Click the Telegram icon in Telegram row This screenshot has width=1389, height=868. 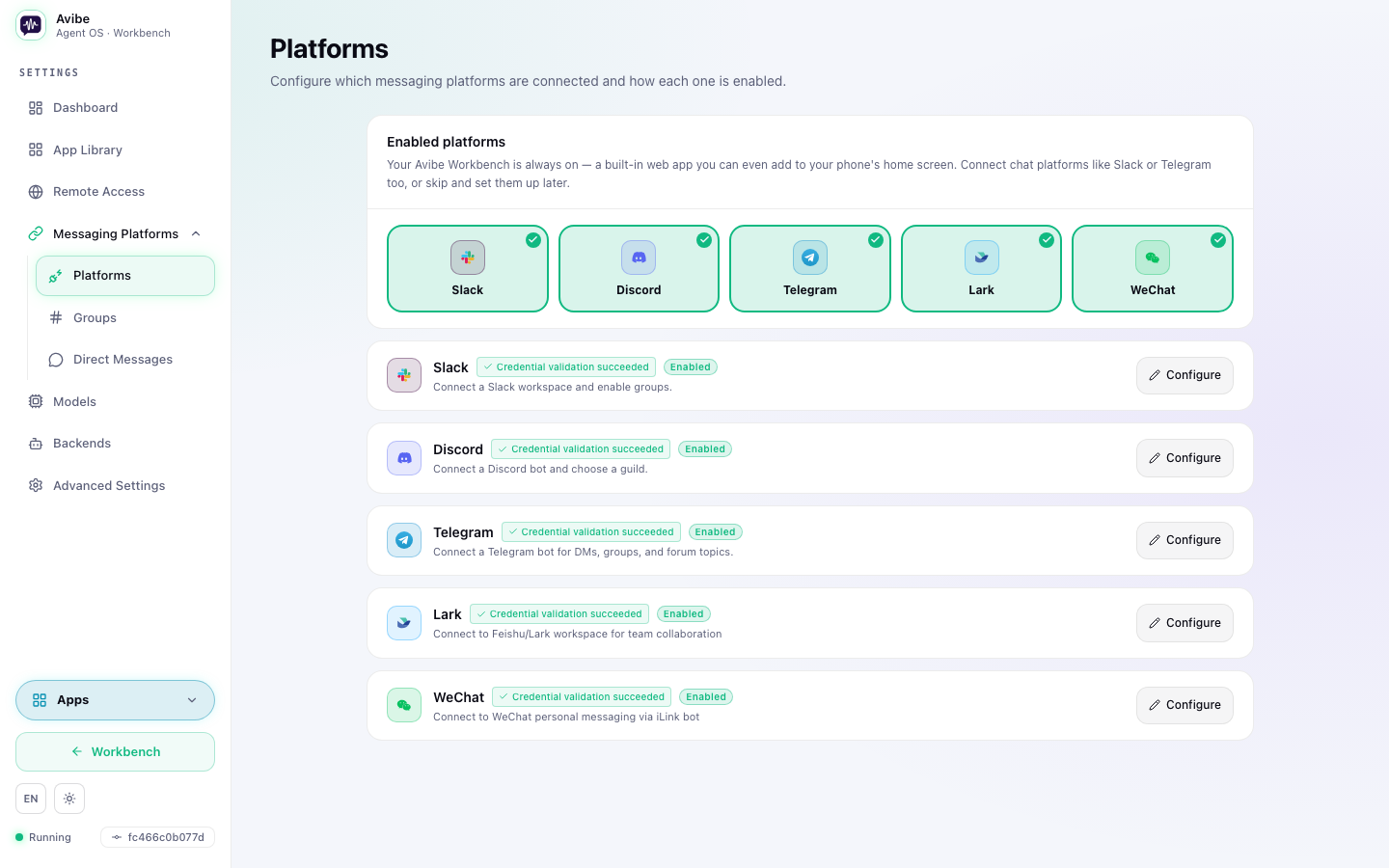coord(404,540)
